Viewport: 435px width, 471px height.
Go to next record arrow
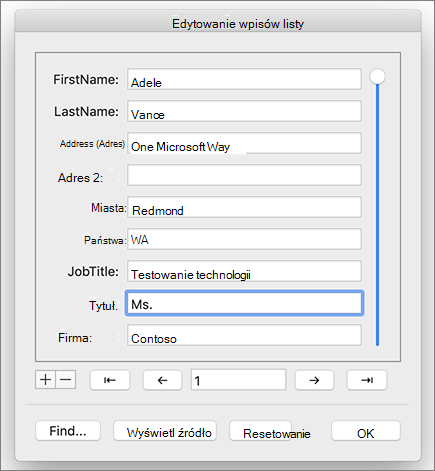click(x=314, y=380)
